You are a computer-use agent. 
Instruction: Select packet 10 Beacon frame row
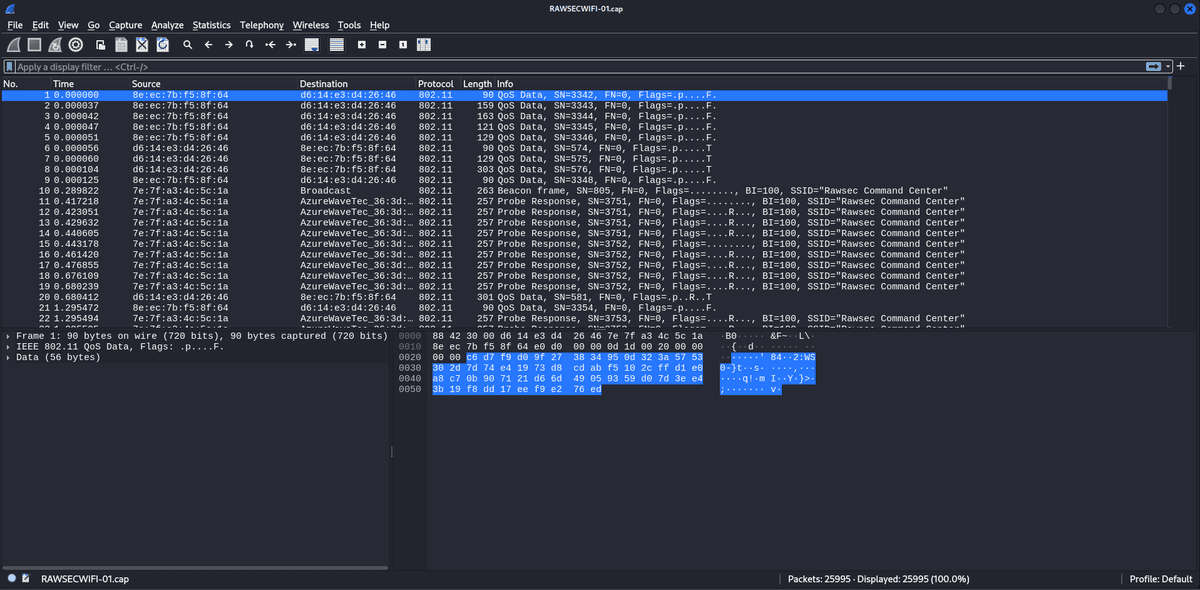pyautogui.click(x=584, y=190)
